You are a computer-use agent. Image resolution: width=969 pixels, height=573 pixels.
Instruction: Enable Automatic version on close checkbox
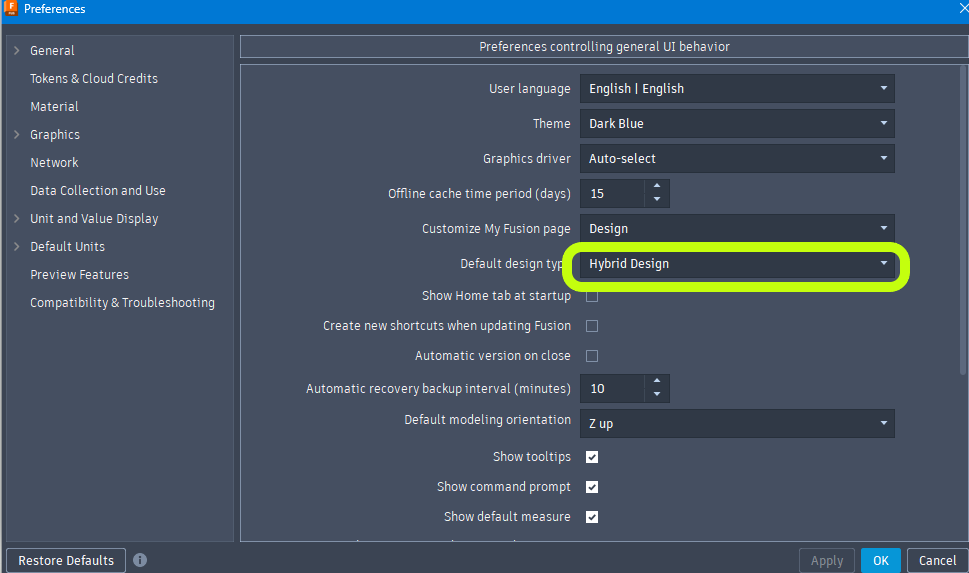pos(592,356)
